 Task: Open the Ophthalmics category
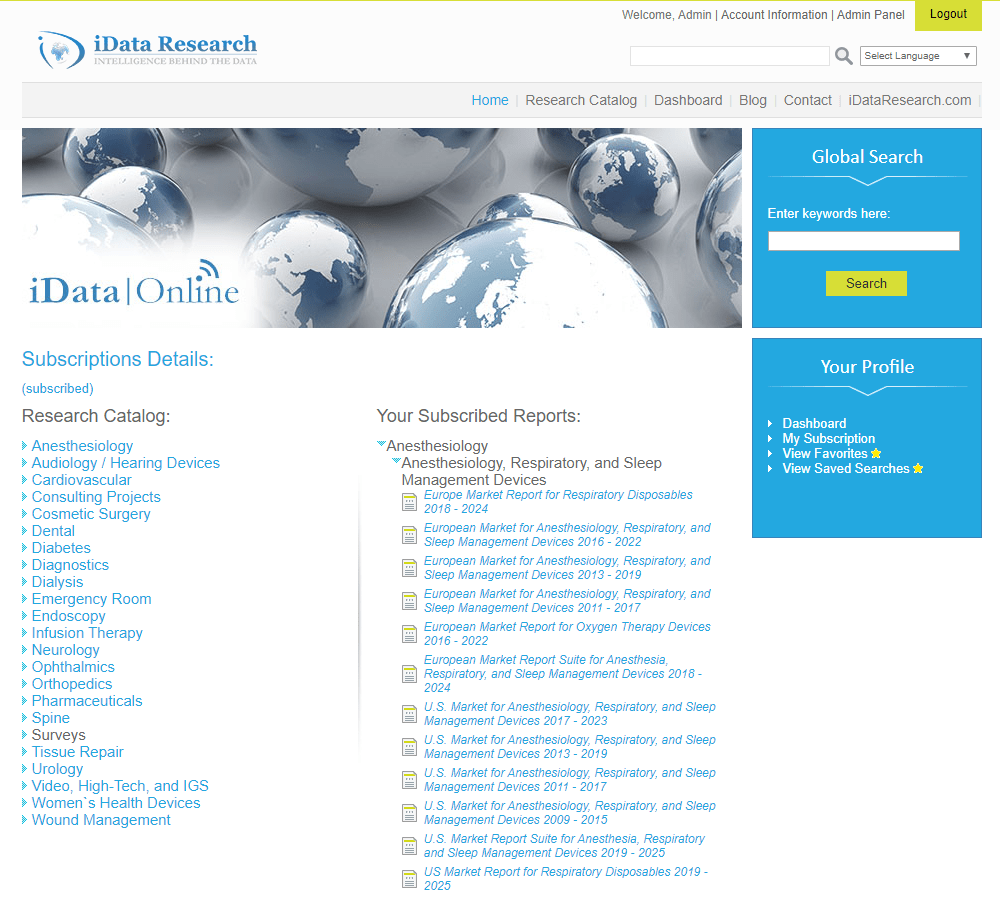[73, 667]
